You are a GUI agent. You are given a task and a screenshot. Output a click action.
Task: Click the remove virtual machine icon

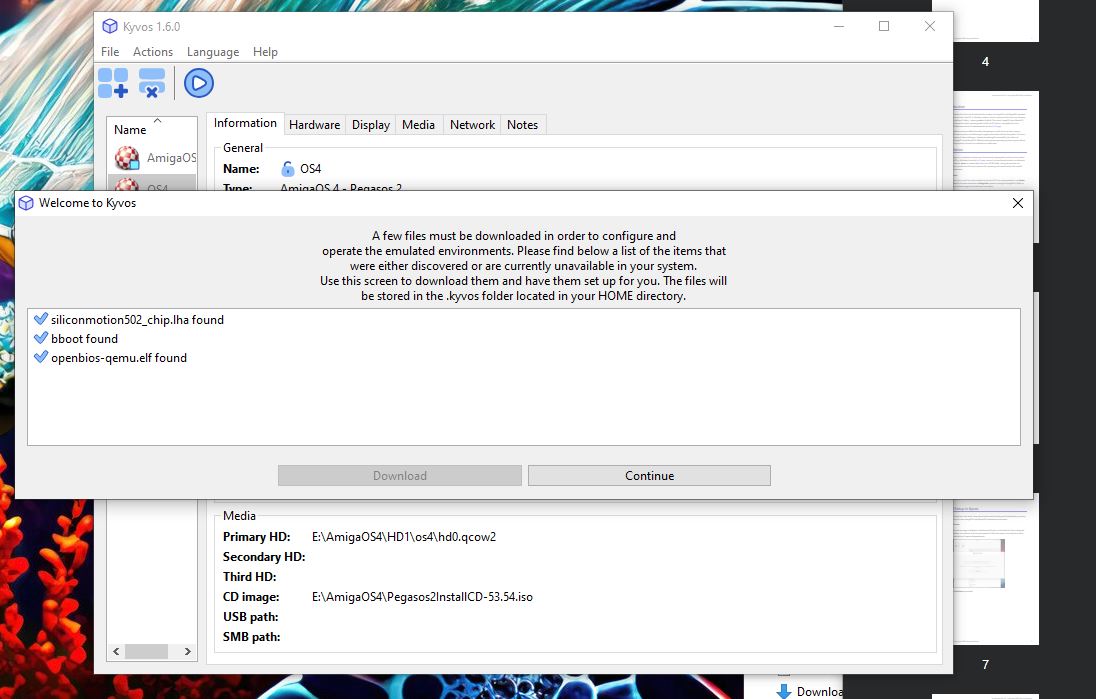pos(152,83)
